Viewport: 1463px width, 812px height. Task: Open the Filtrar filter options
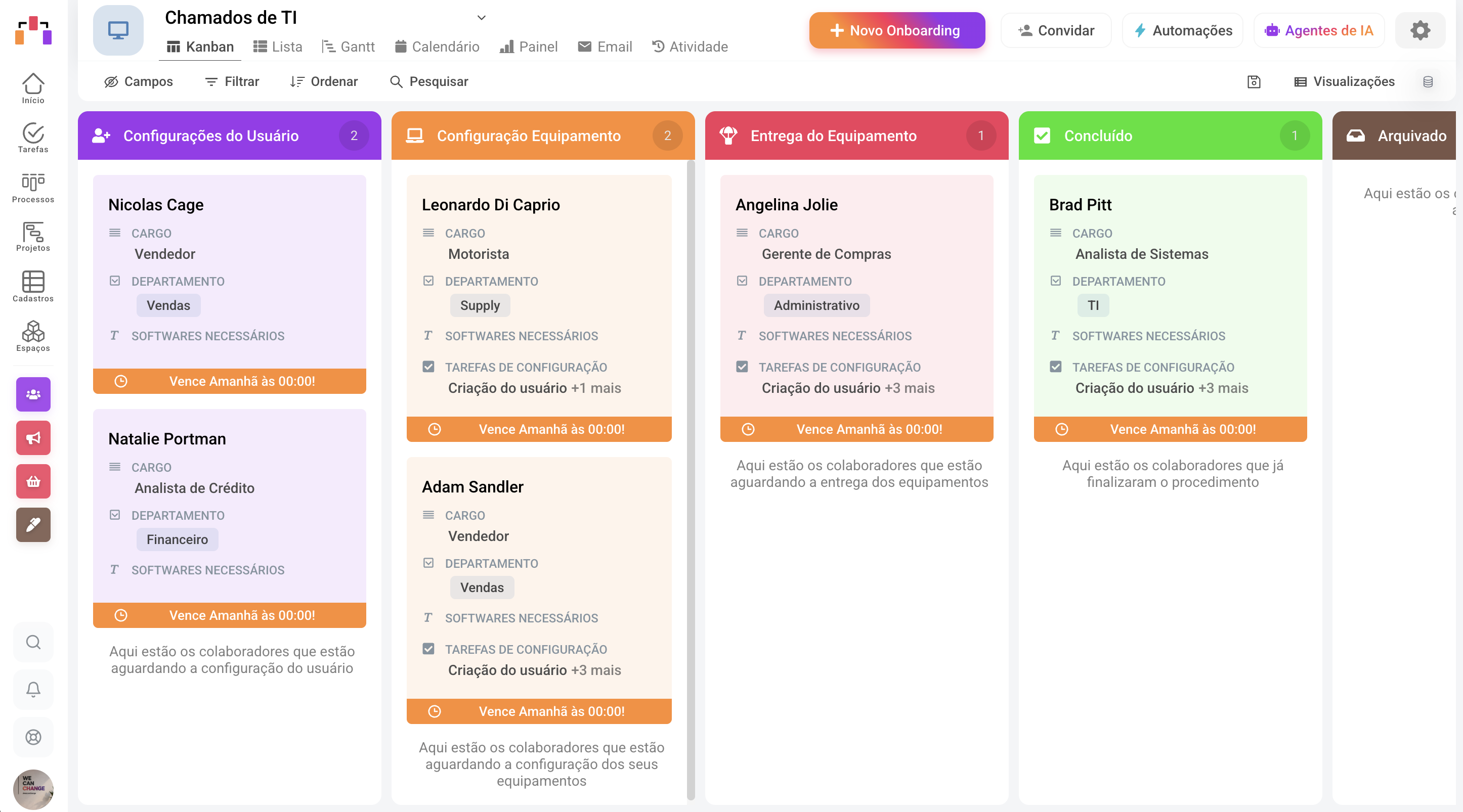[232, 82]
